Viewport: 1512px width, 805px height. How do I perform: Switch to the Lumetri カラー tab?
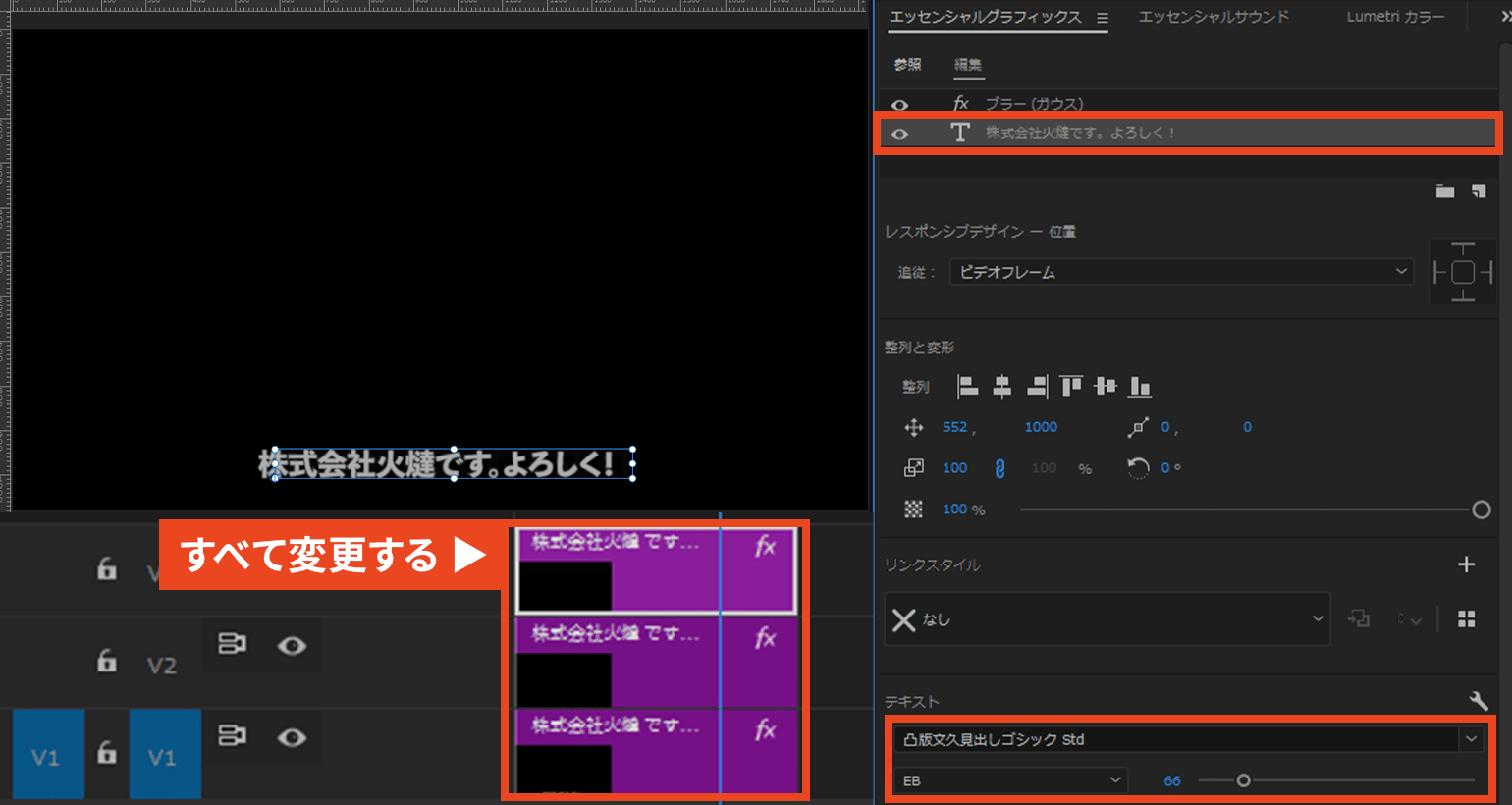point(1395,17)
